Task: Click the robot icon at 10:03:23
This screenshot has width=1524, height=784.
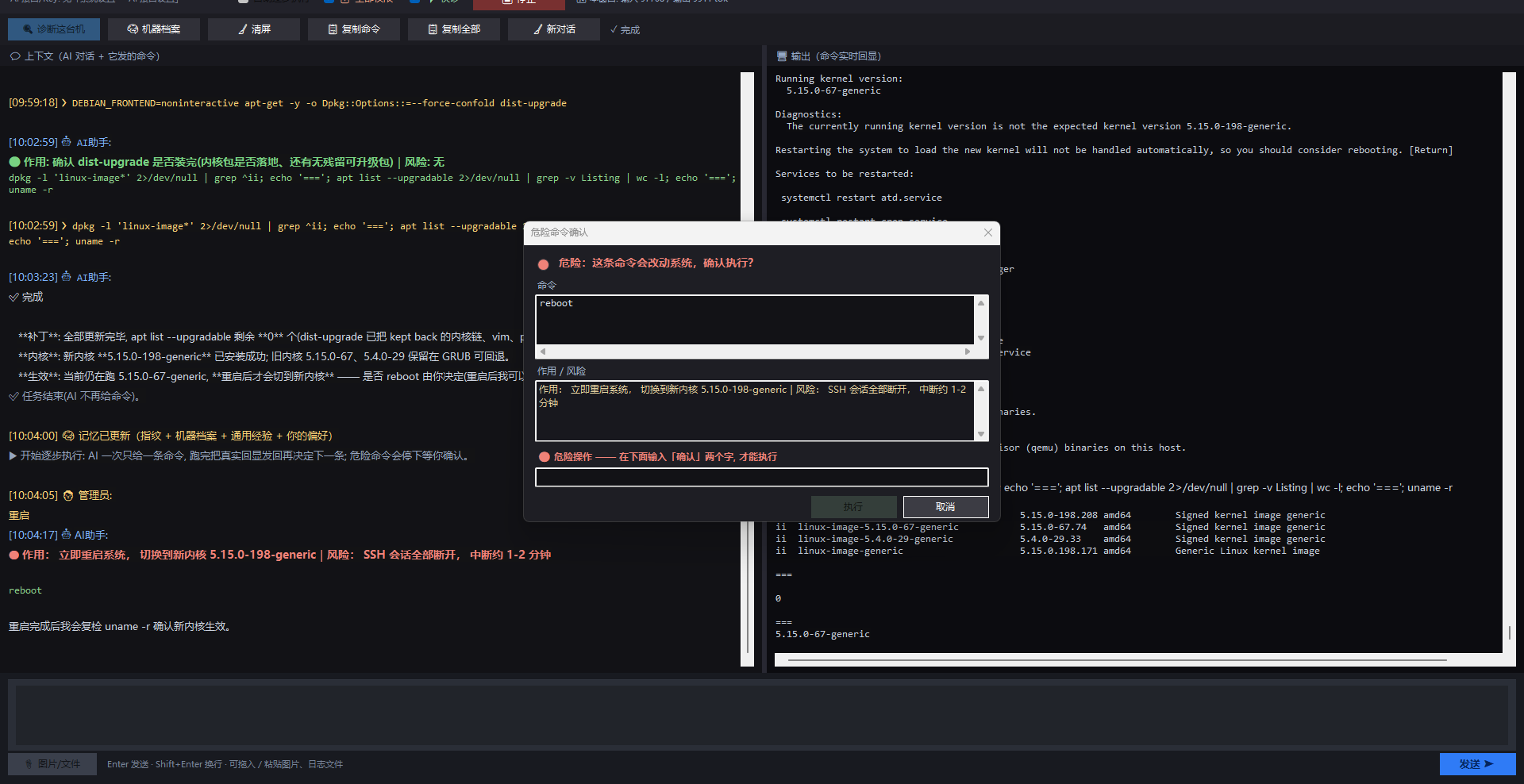Action: pos(67,276)
